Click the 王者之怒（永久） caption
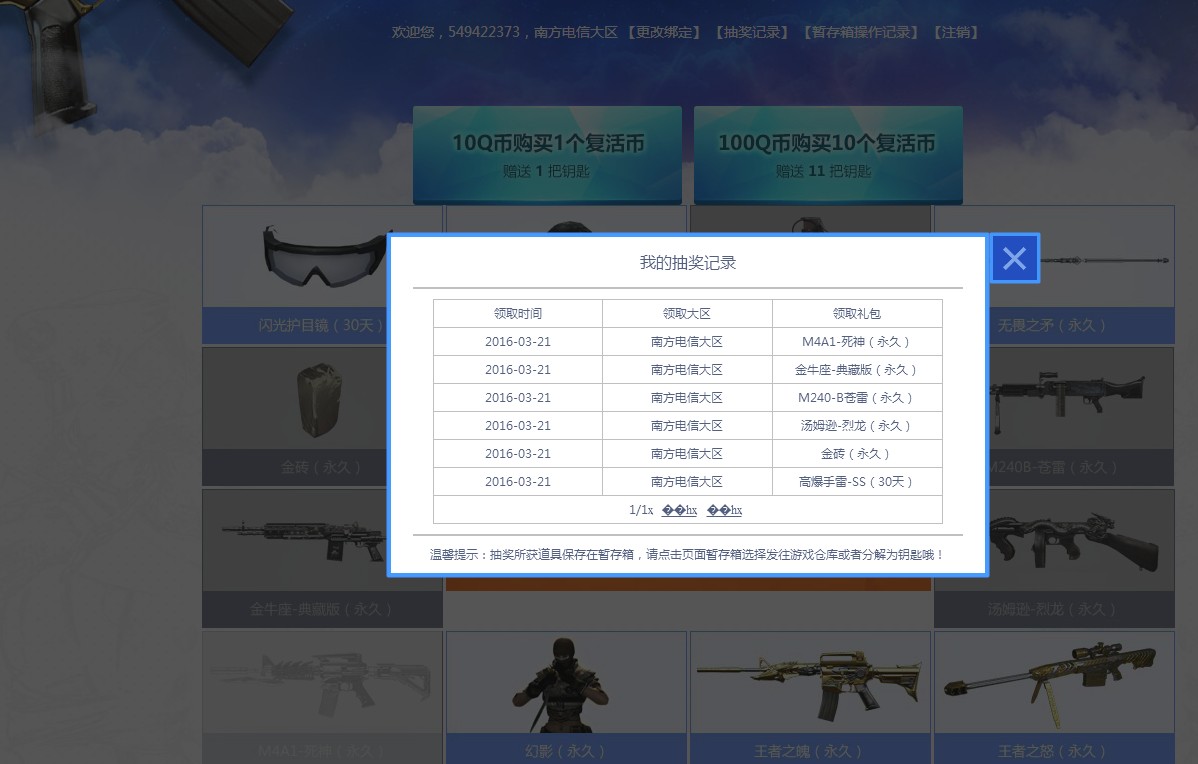This screenshot has width=1198, height=764. (1054, 751)
